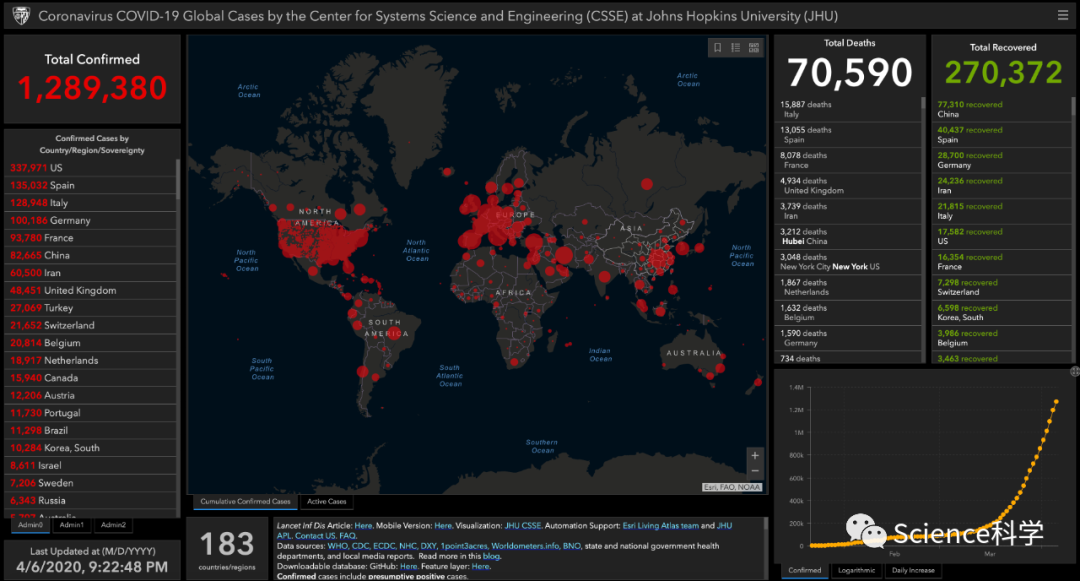The height and width of the screenshot is (581, 1080).
Task: Select Iran 60,500 confirmed row
Action: (x=91, y=273)
